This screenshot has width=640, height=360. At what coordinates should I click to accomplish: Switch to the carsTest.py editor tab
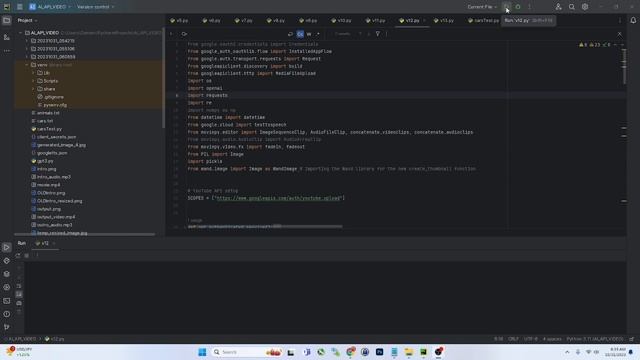483,20
